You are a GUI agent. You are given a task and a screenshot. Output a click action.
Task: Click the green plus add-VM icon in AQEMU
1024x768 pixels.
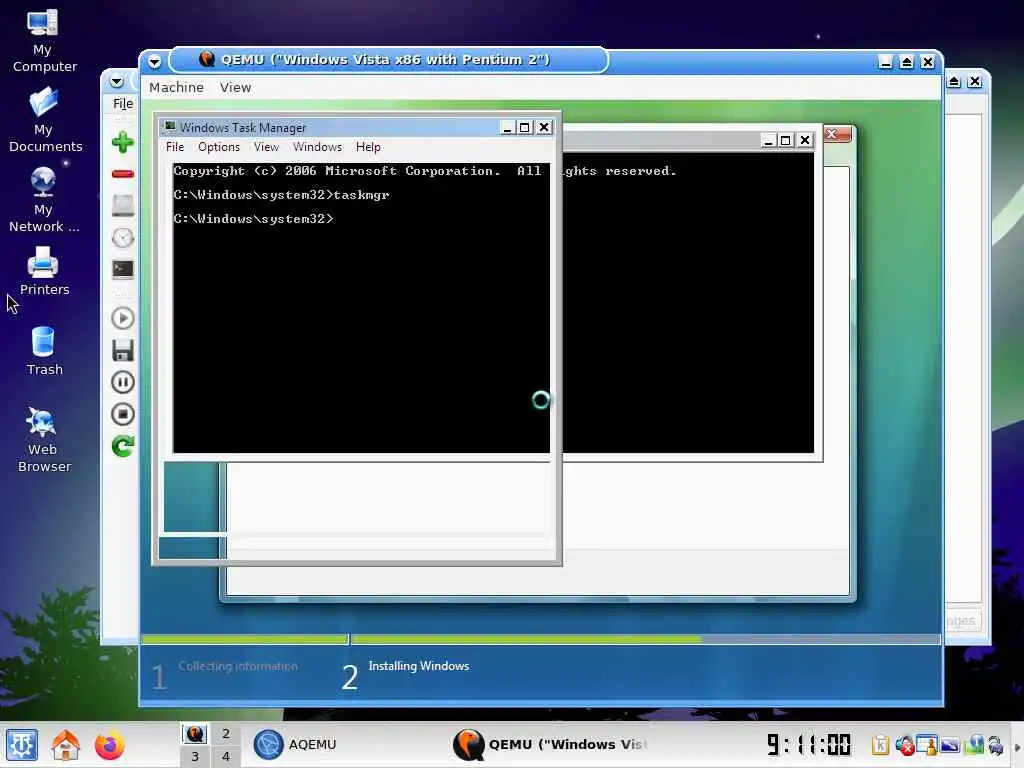click(x=123, y=142)
